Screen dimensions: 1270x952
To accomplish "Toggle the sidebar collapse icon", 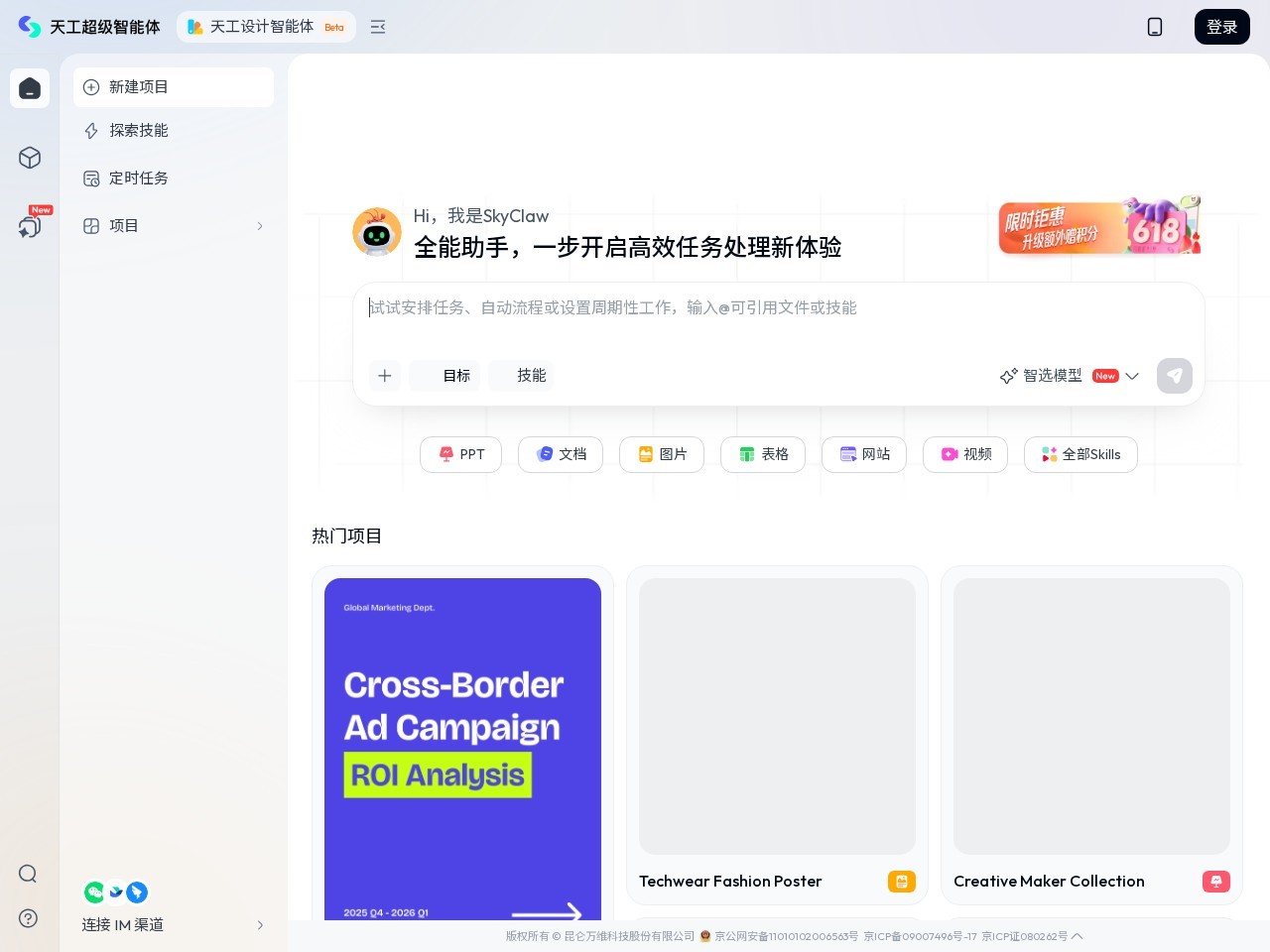I will pyautogui.click(x=378, y=27).
